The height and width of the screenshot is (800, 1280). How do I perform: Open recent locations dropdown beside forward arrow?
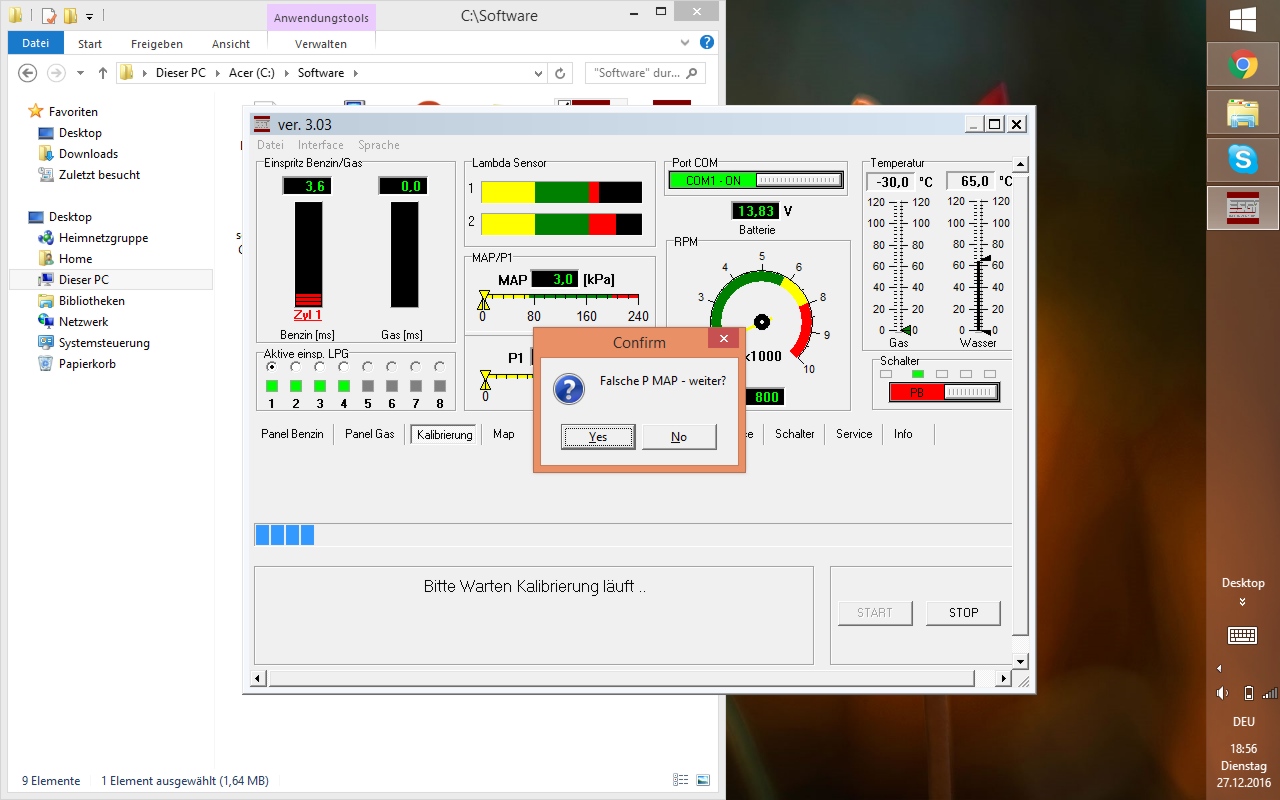pyautogui.click(x=79, y=73)
